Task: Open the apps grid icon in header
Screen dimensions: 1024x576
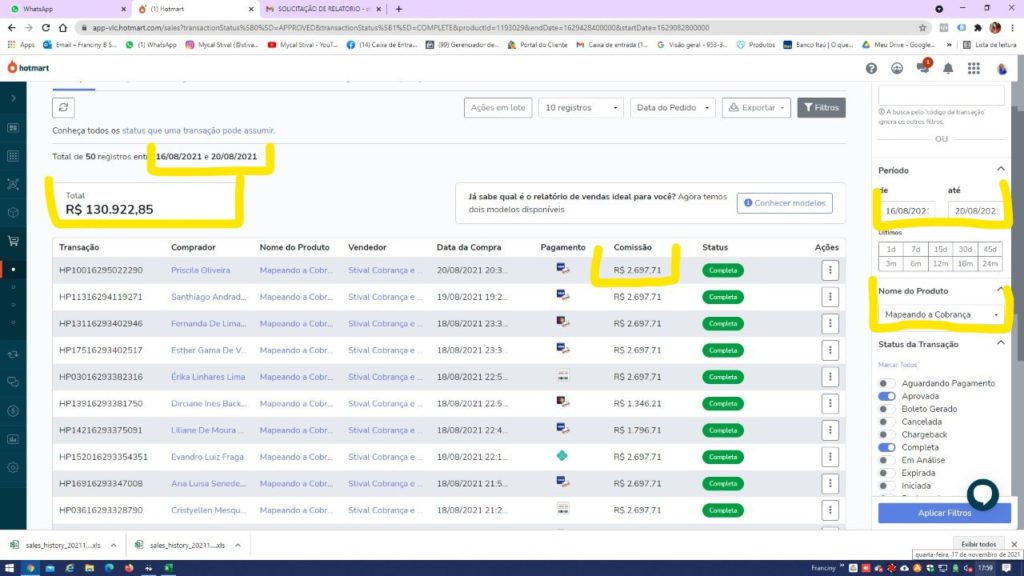Action: point(974,68)
